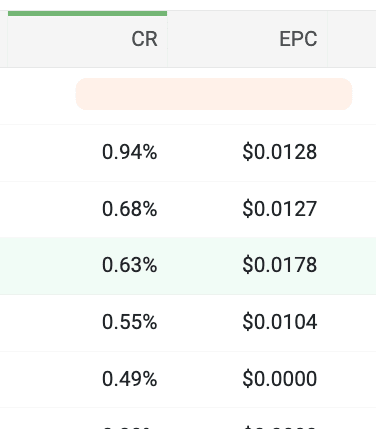
Task: Select the 0.49% CR value
Action: [x=129, y=379]
